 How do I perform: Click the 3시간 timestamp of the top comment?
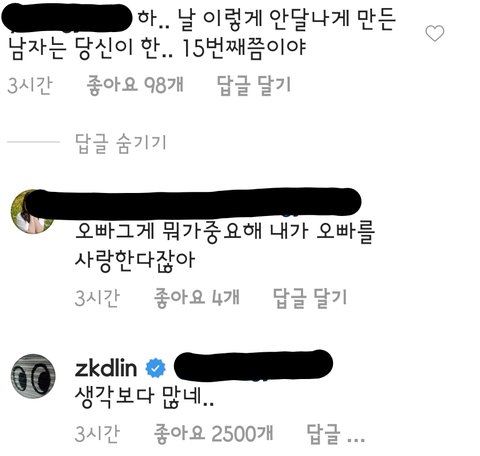30,85
